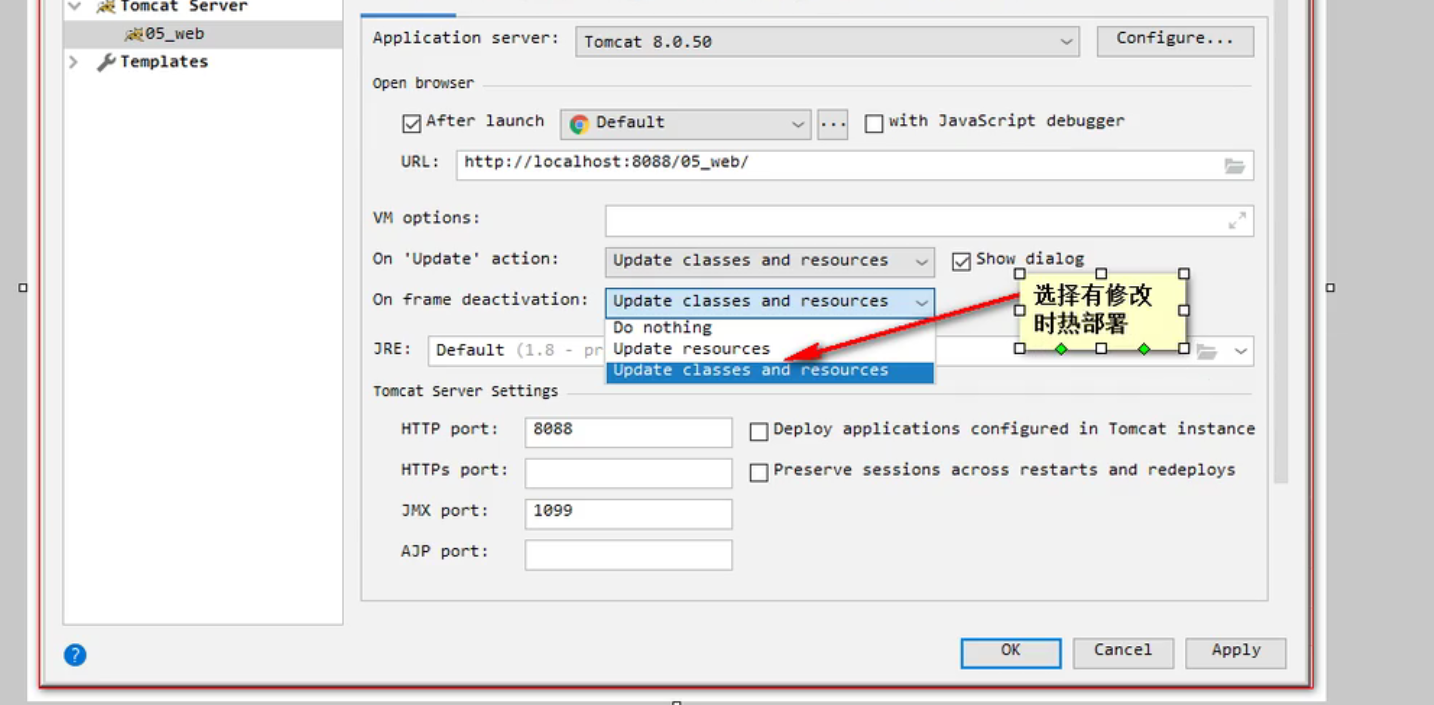Enable Deploy applications configured in Tomcat instance
This screenshot has width=1434, height=705.
759,431
